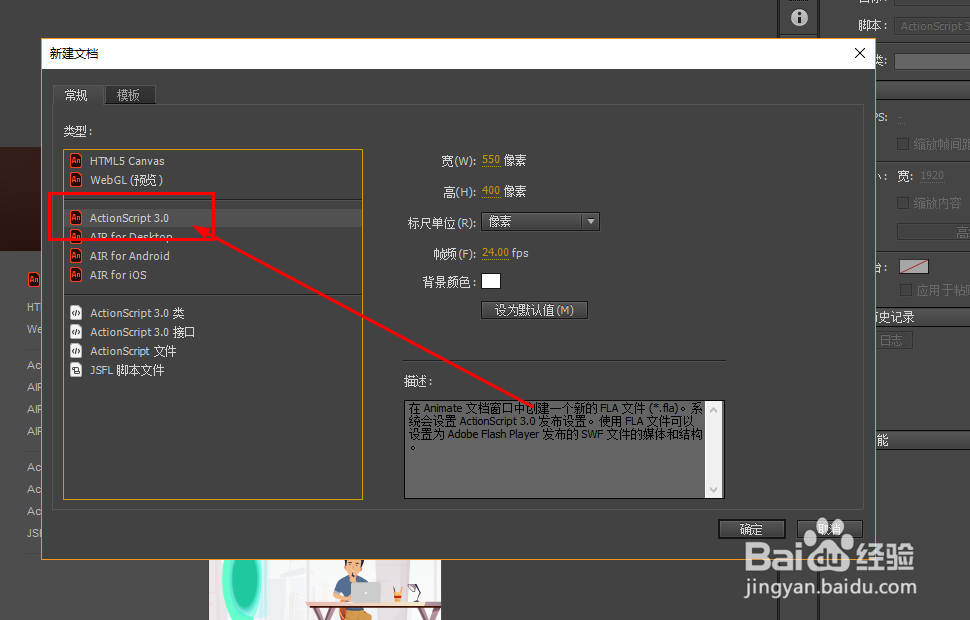Click the HTML5 Canvas document icon
The width and height of the screenshot is (970, 620).
[76, 161]
